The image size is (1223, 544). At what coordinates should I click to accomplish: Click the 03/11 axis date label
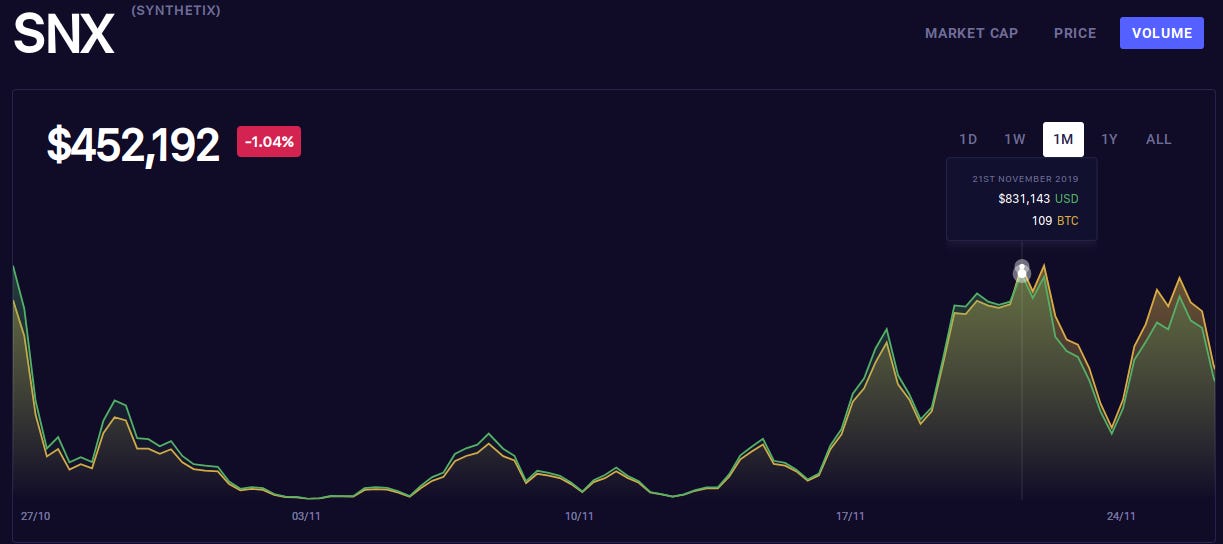coord(306,516)
